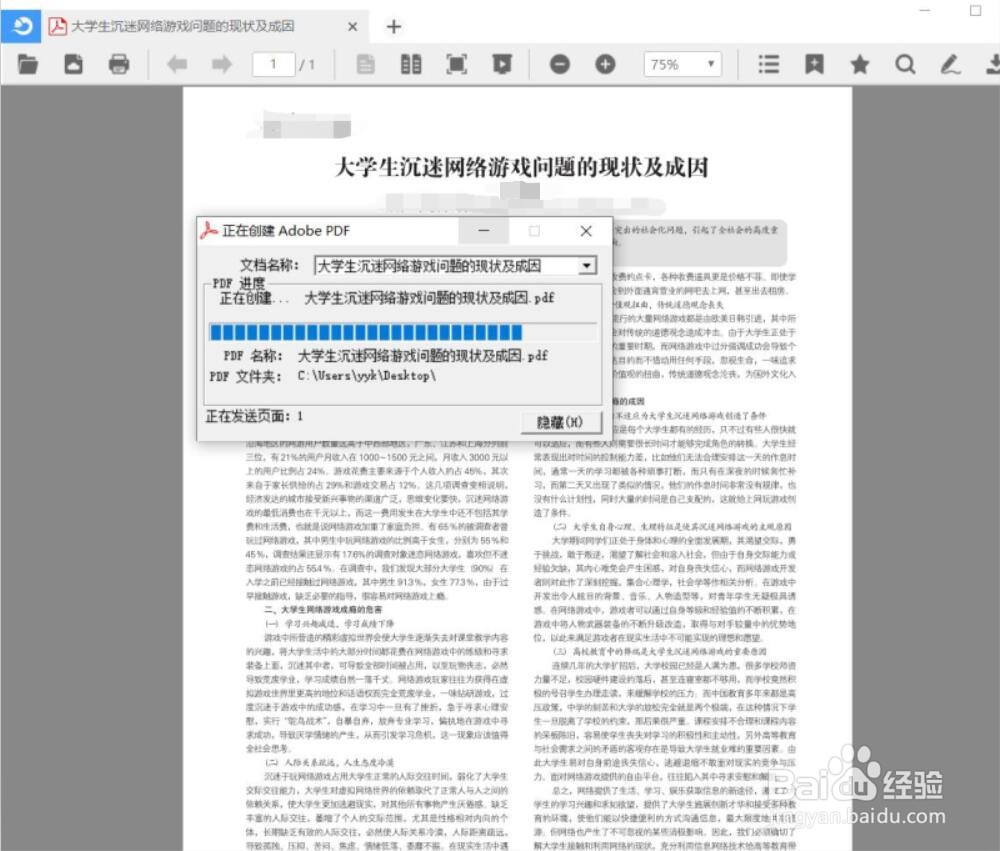Image resolution: width=1000 pixels, height=851 pixels.
Task: Minimize the main reader window
Action: pyautogui.click(x=925, y=11)
